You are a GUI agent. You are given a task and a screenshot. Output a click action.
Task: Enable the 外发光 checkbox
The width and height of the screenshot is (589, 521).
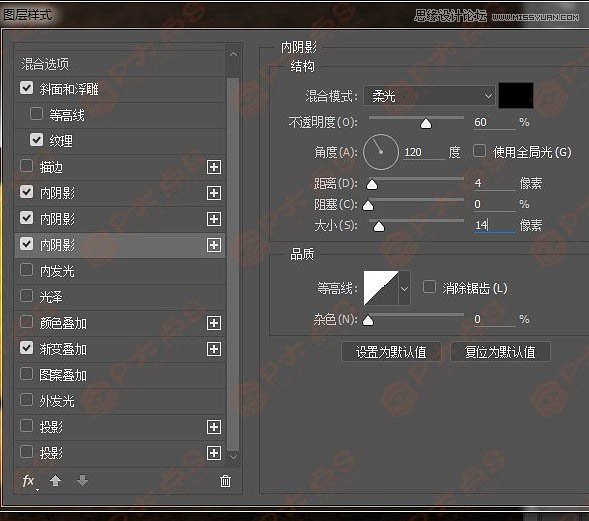(x=26, y=400)
